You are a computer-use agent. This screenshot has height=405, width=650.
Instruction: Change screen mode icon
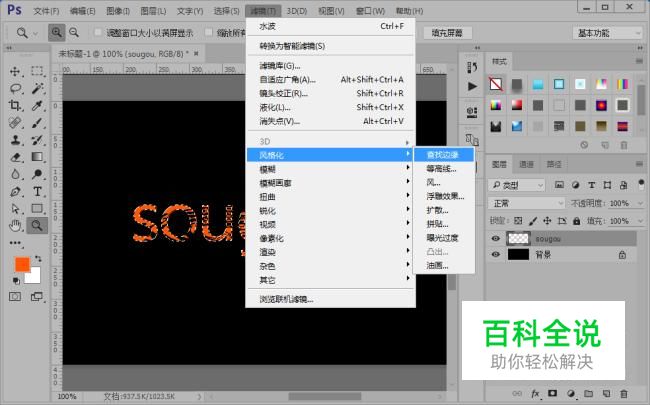pos(37,297)
